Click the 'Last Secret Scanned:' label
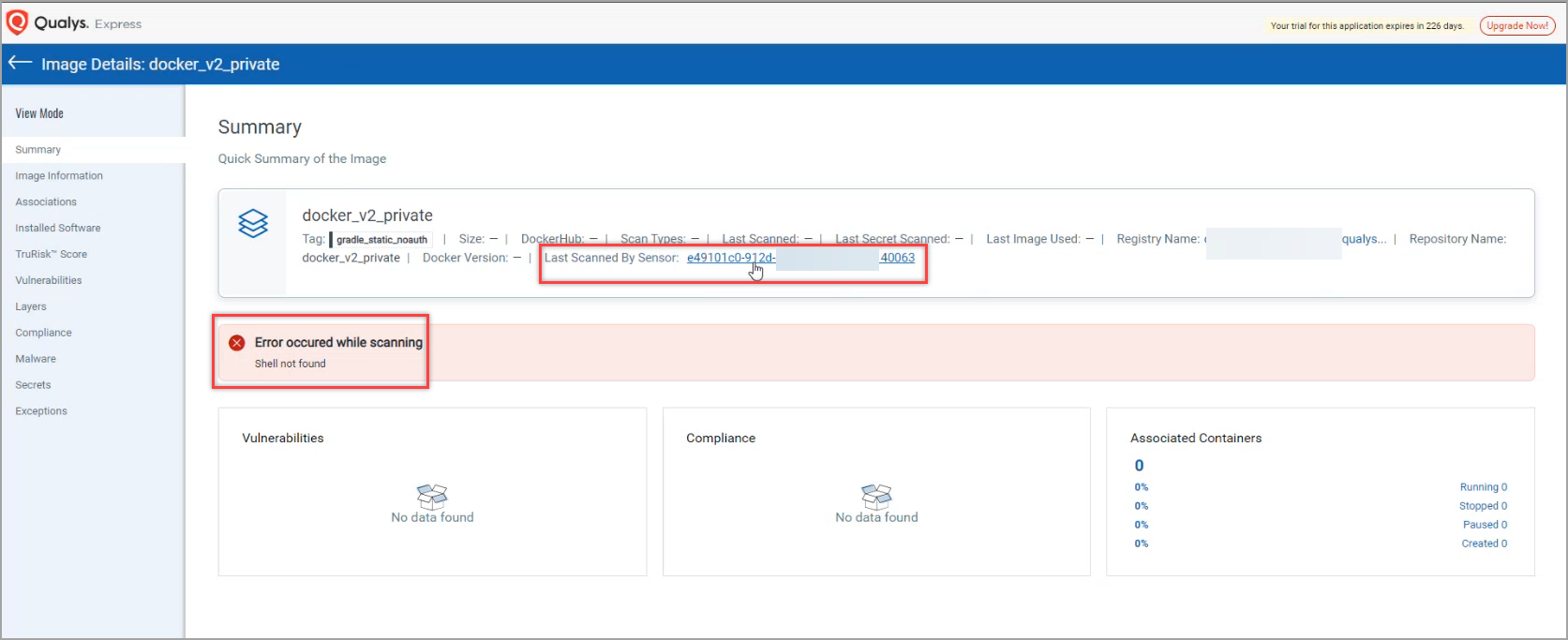Image resolution: width=1568 pixels, height=640 pixels. (x=892, y=239)
